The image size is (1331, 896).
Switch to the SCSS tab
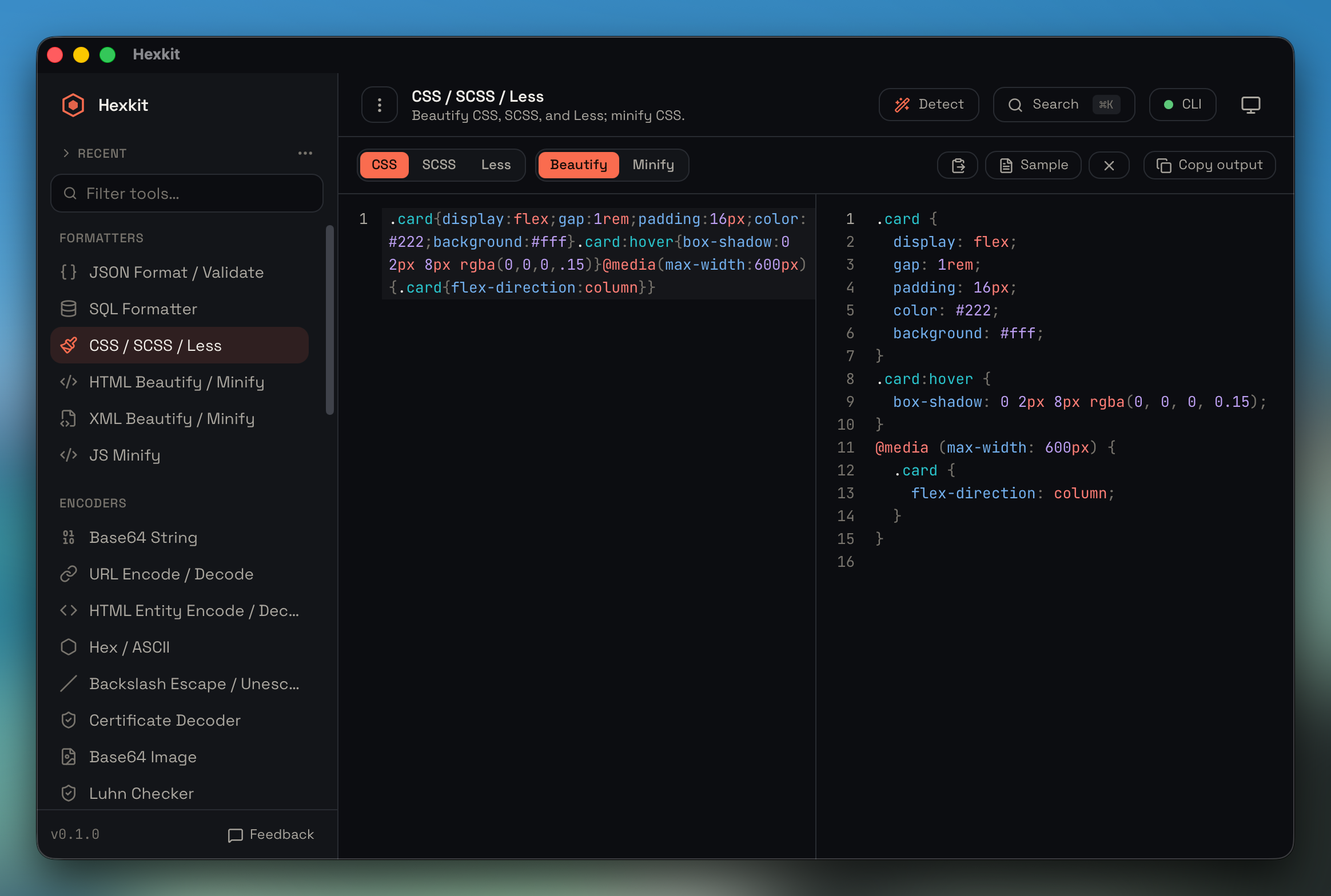[439, 165]
